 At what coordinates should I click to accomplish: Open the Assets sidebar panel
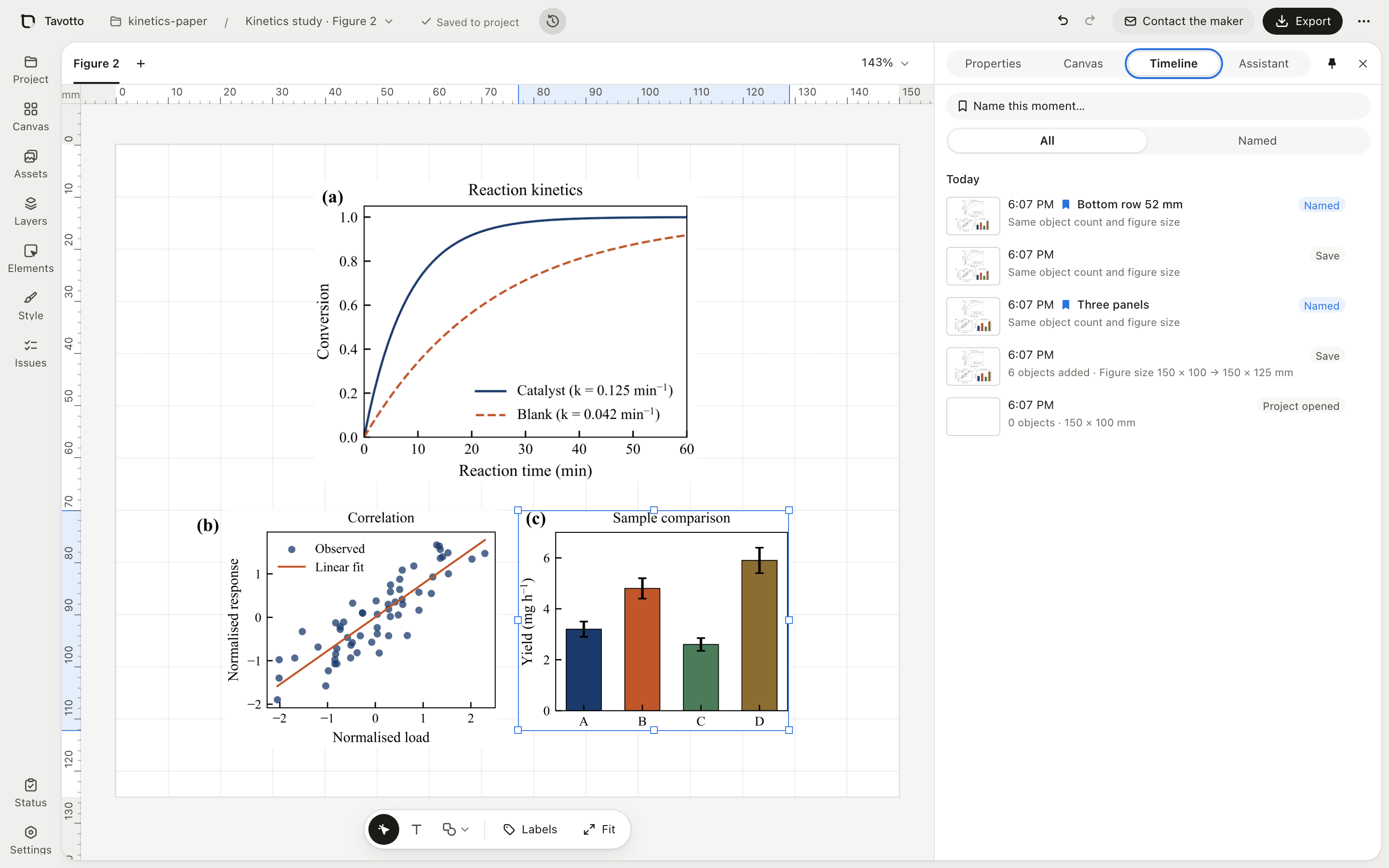click(30, 164)
